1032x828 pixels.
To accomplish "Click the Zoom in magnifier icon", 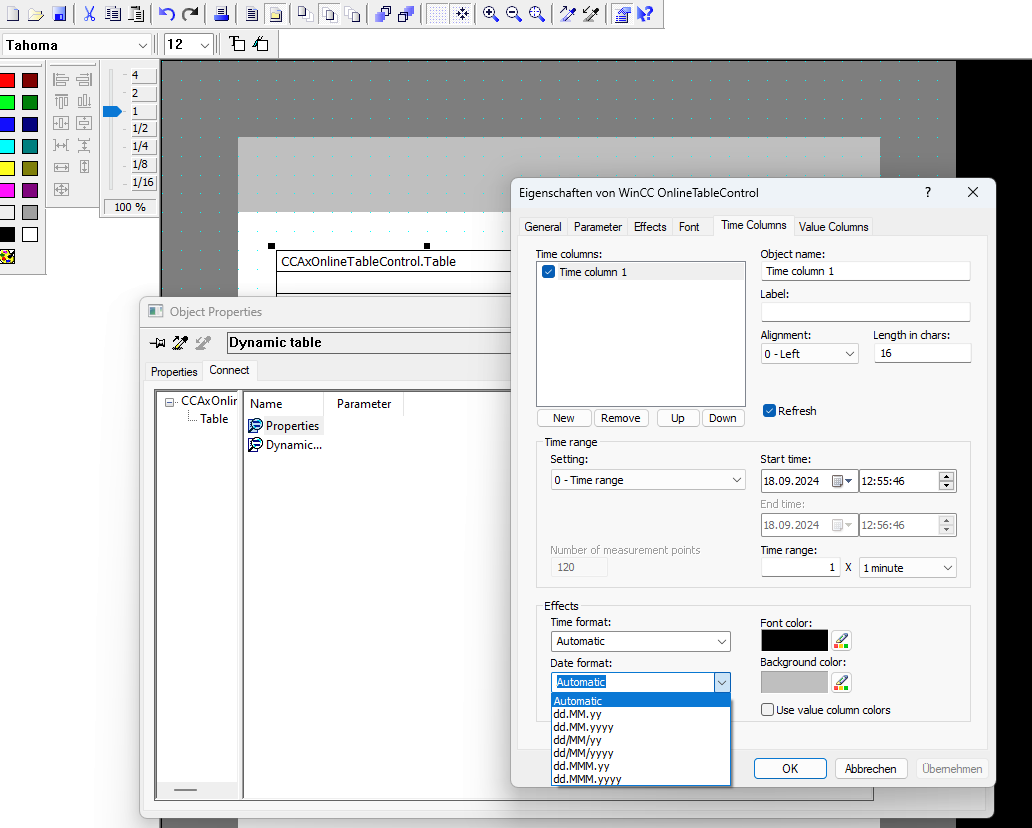I will 490,14.
